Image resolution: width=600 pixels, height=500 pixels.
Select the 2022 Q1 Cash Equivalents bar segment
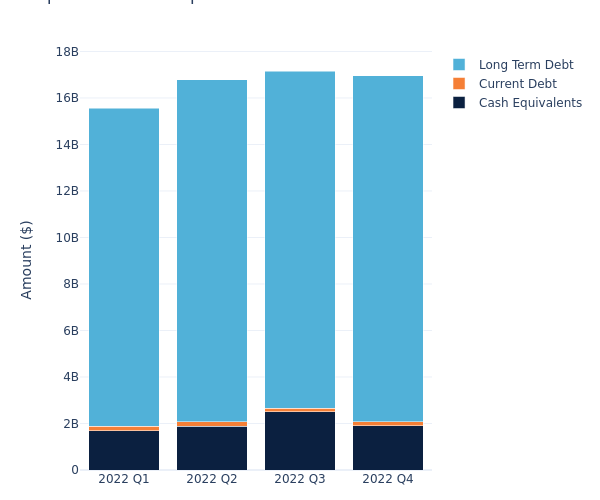pos(124,450)
